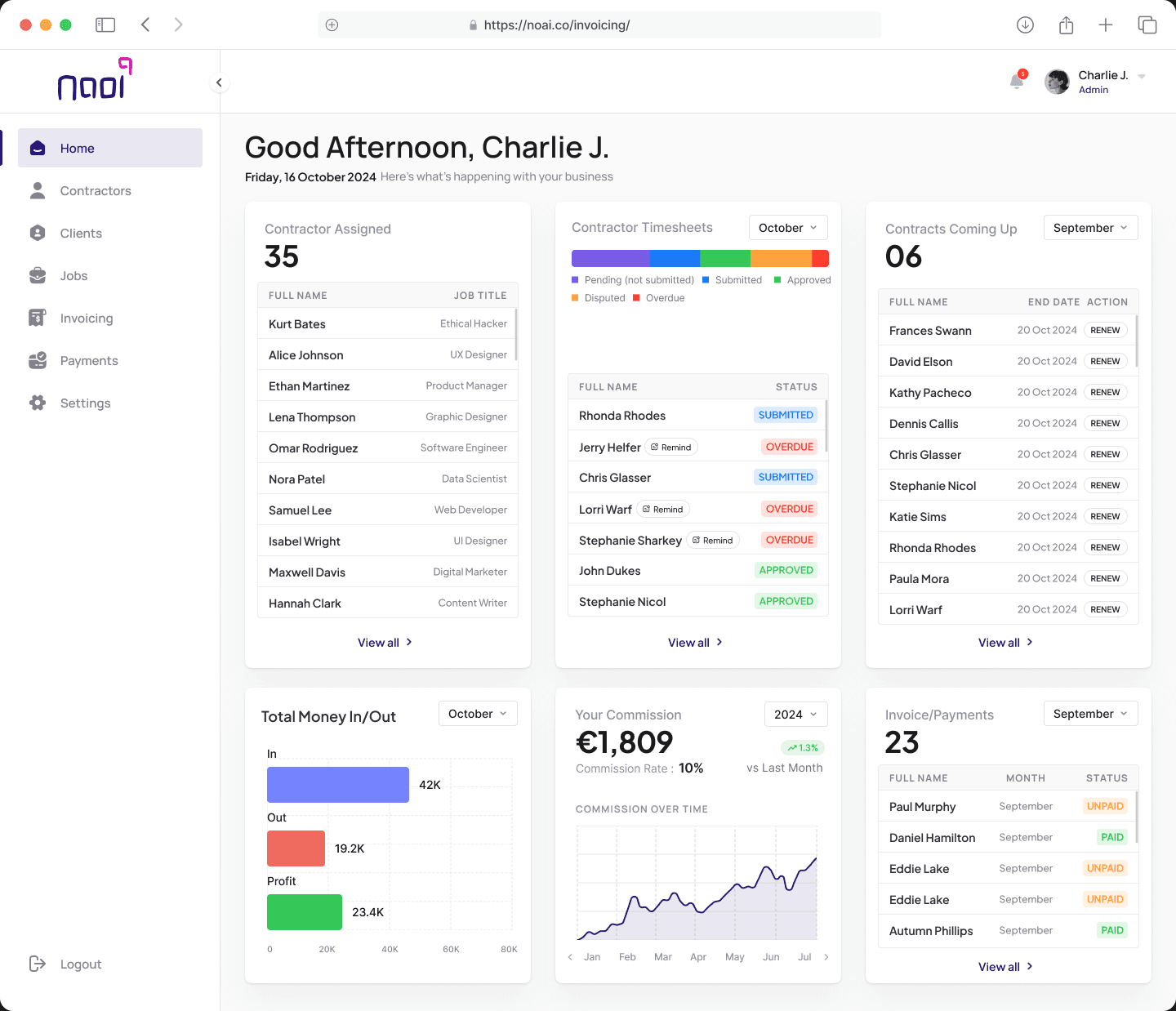
Task: Click the 1.3% growth badge
Action: coord(803,747)
